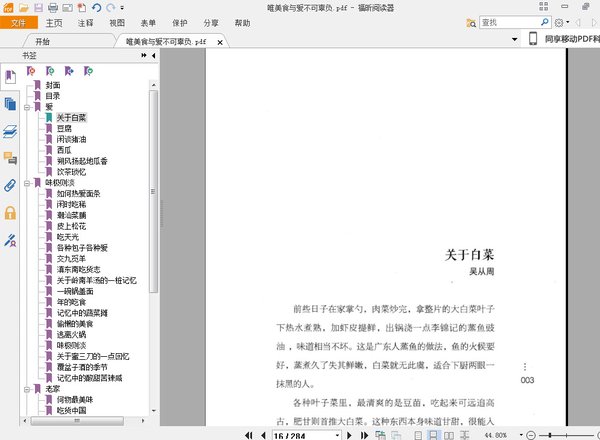Open the Security lock sidebar icon
Viewport: 600px width, 440px height.
[x=10, y=213]
